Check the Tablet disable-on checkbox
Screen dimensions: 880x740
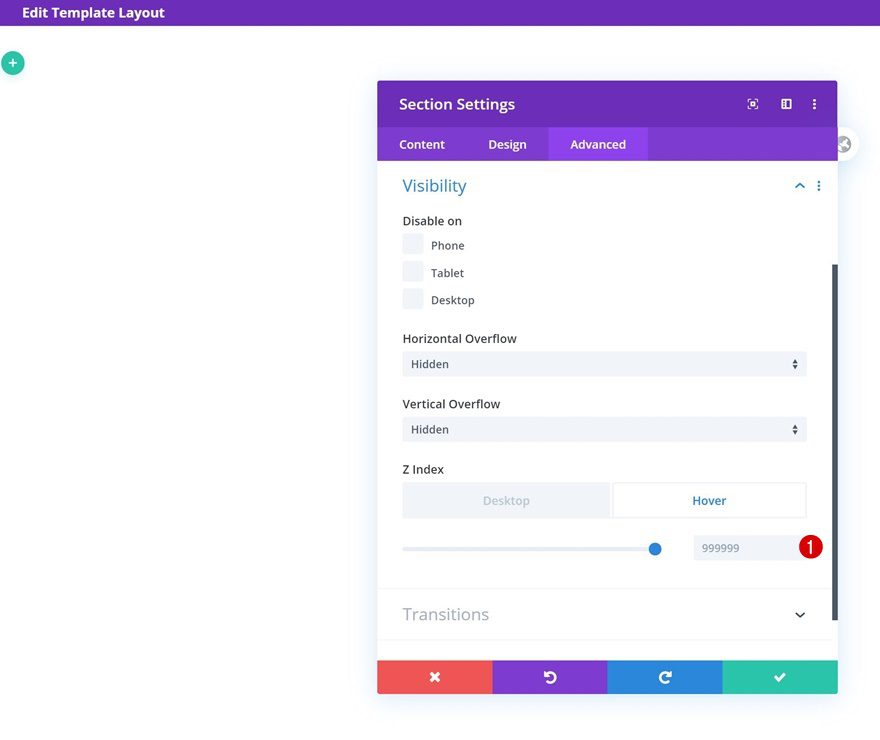click(x=413, y=272)
